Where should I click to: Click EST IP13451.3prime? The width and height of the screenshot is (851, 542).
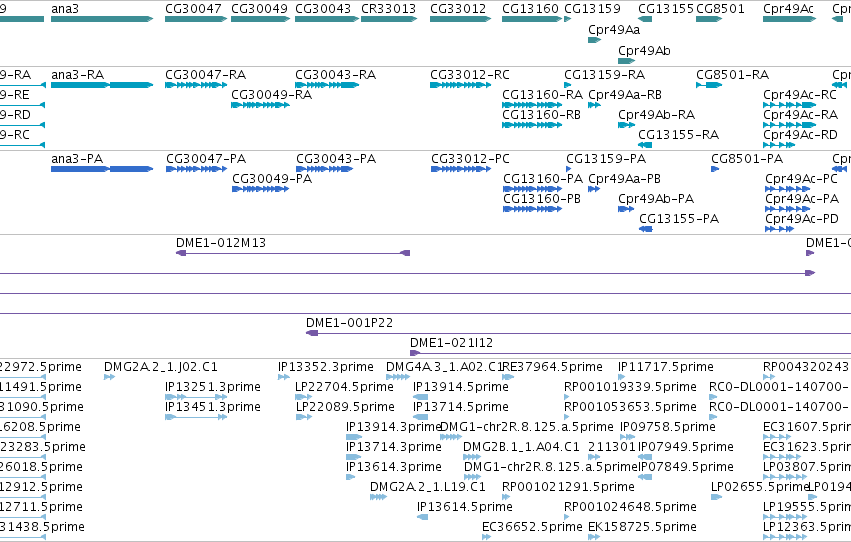(x=196, y=417)
